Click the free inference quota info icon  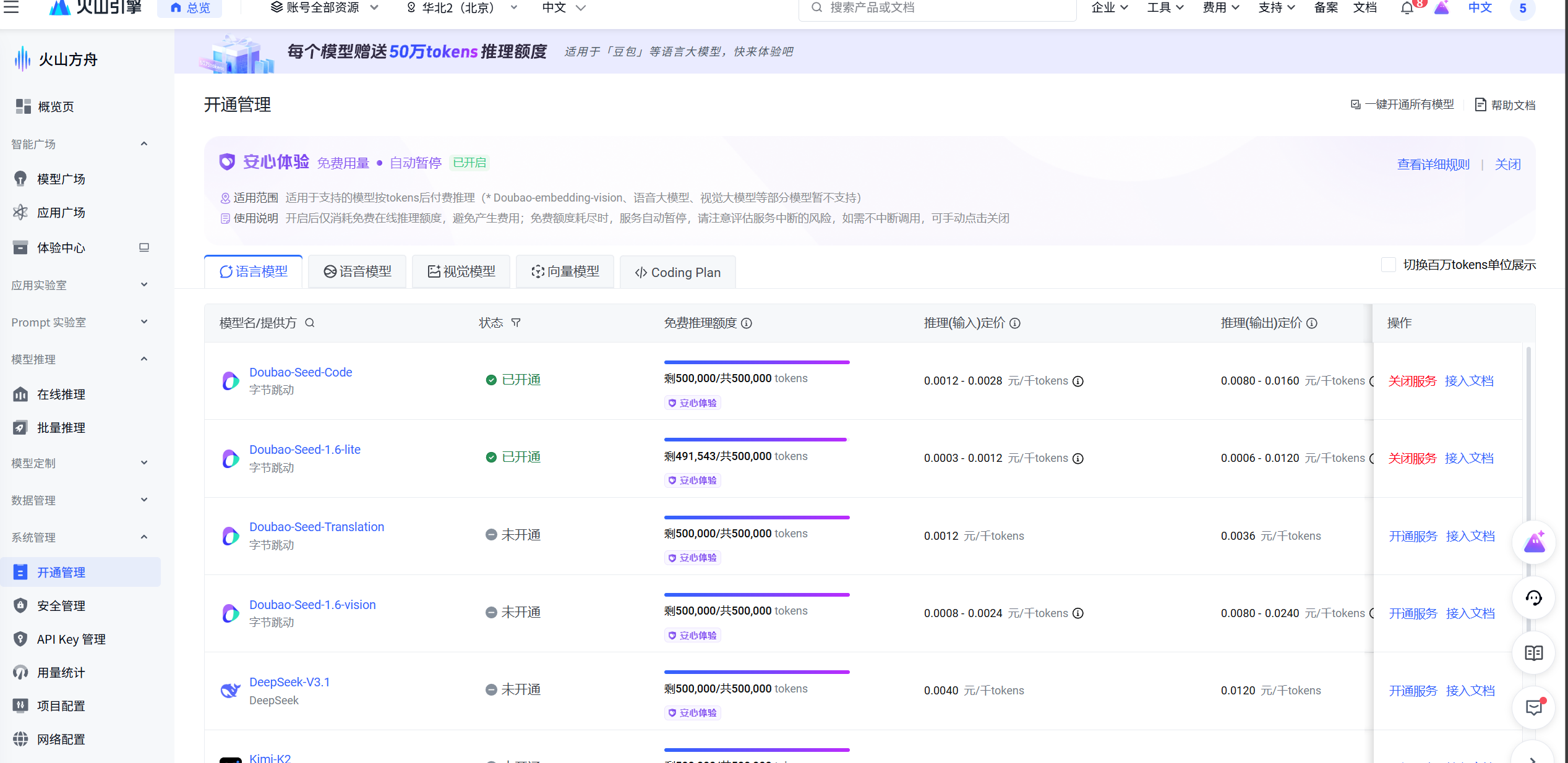[747, 323]
